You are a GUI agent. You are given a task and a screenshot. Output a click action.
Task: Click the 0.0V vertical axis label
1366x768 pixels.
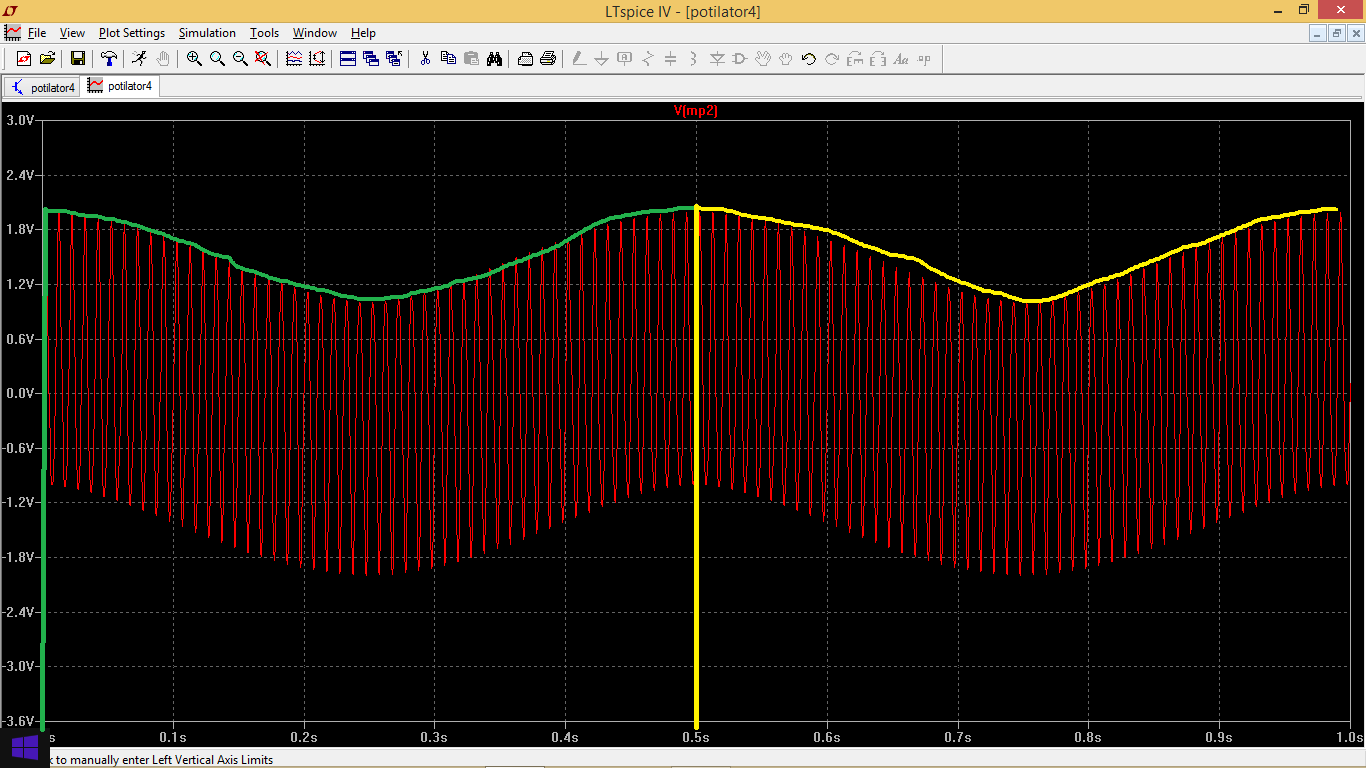[21, 393]
